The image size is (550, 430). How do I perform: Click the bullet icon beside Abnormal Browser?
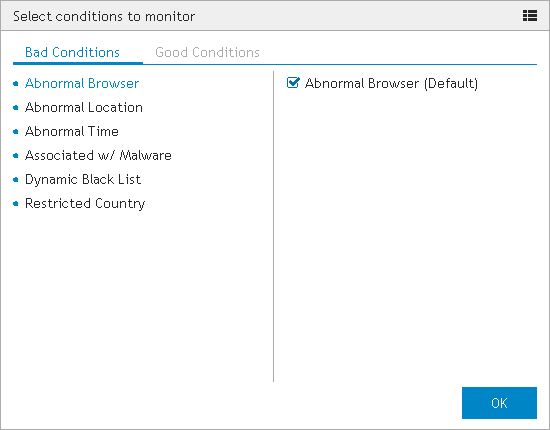[15, 83]
